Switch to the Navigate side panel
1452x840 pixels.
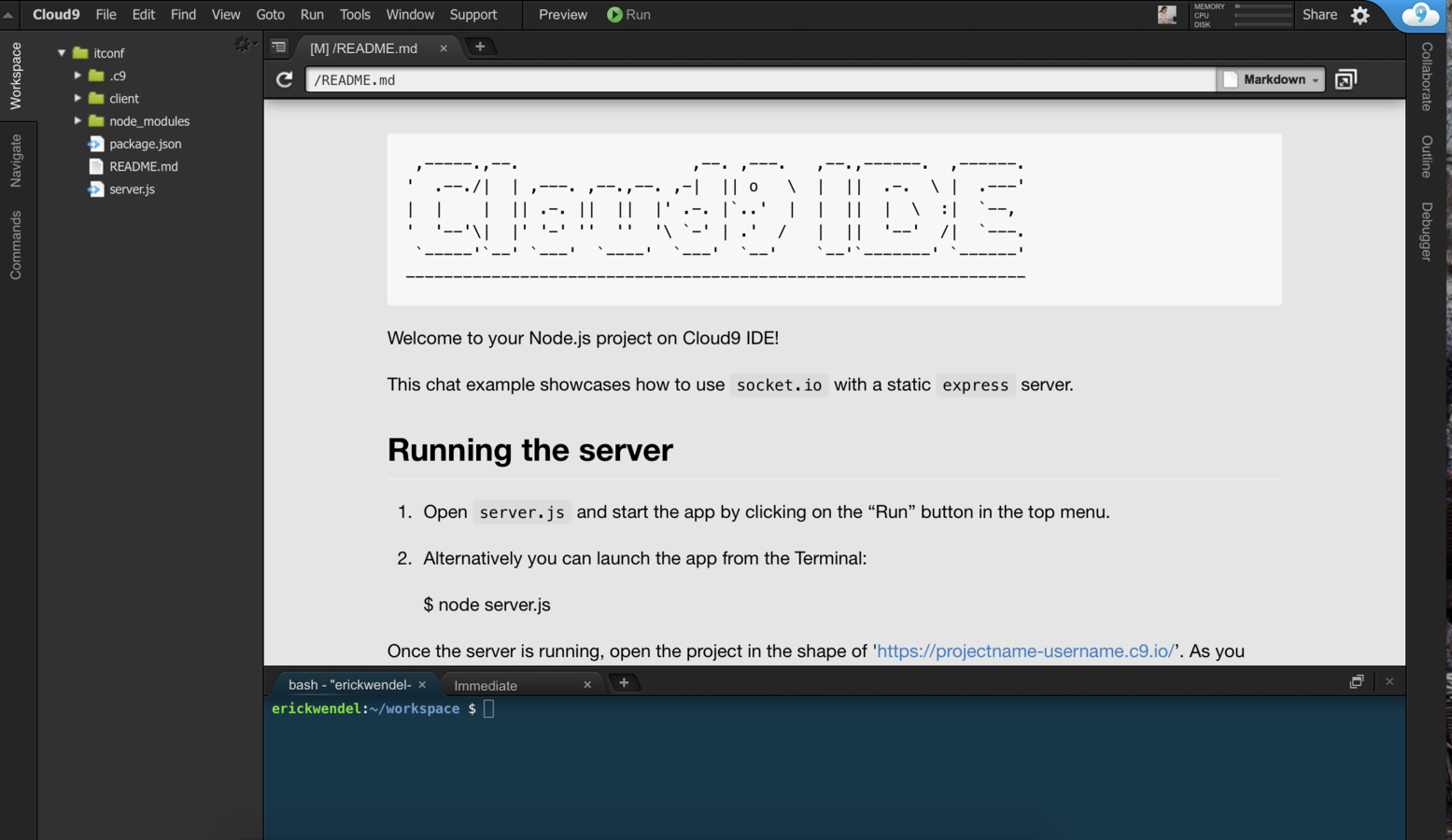tap(16, 161)
